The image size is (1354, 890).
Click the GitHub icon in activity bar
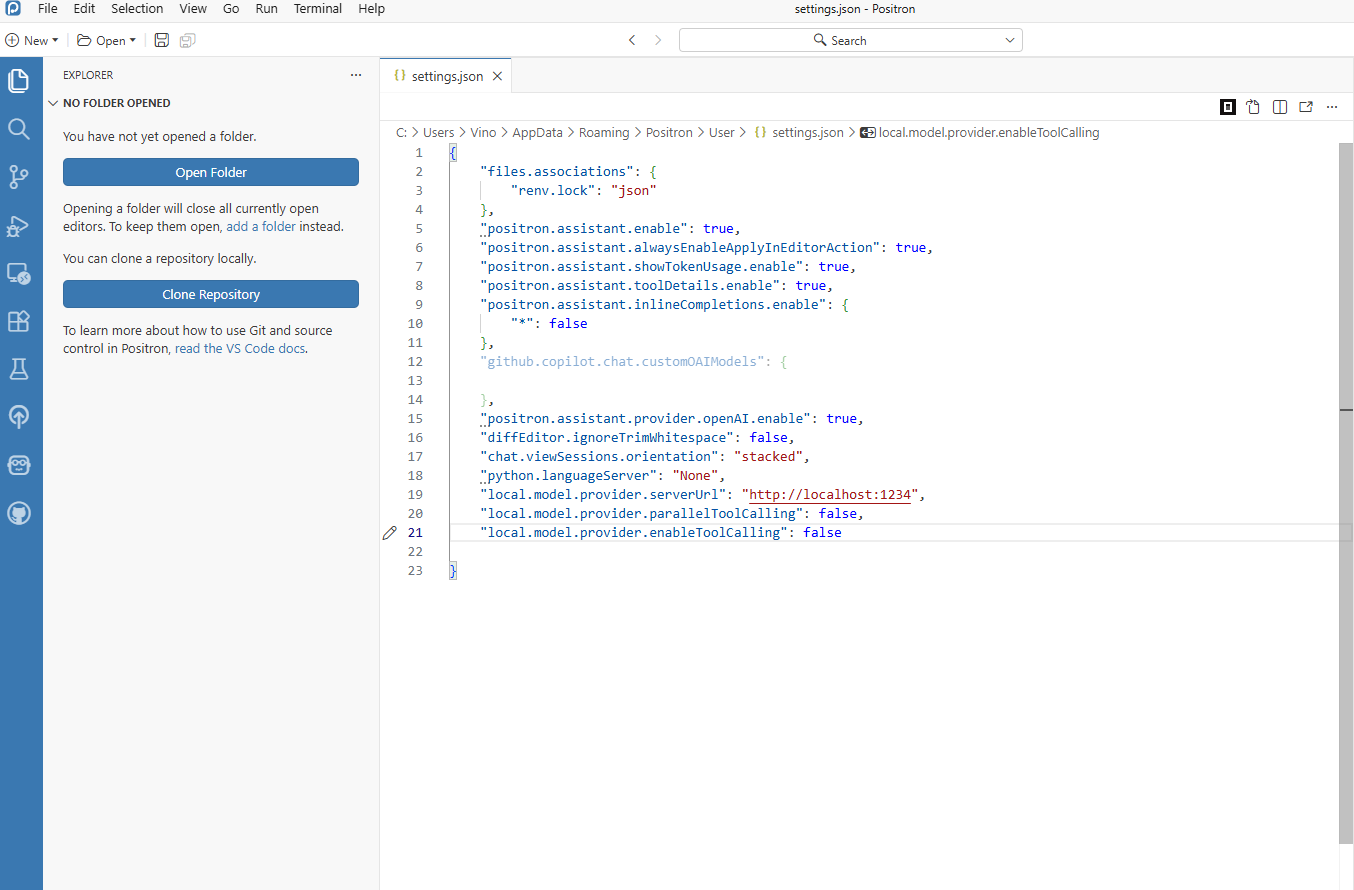(19, 513)
